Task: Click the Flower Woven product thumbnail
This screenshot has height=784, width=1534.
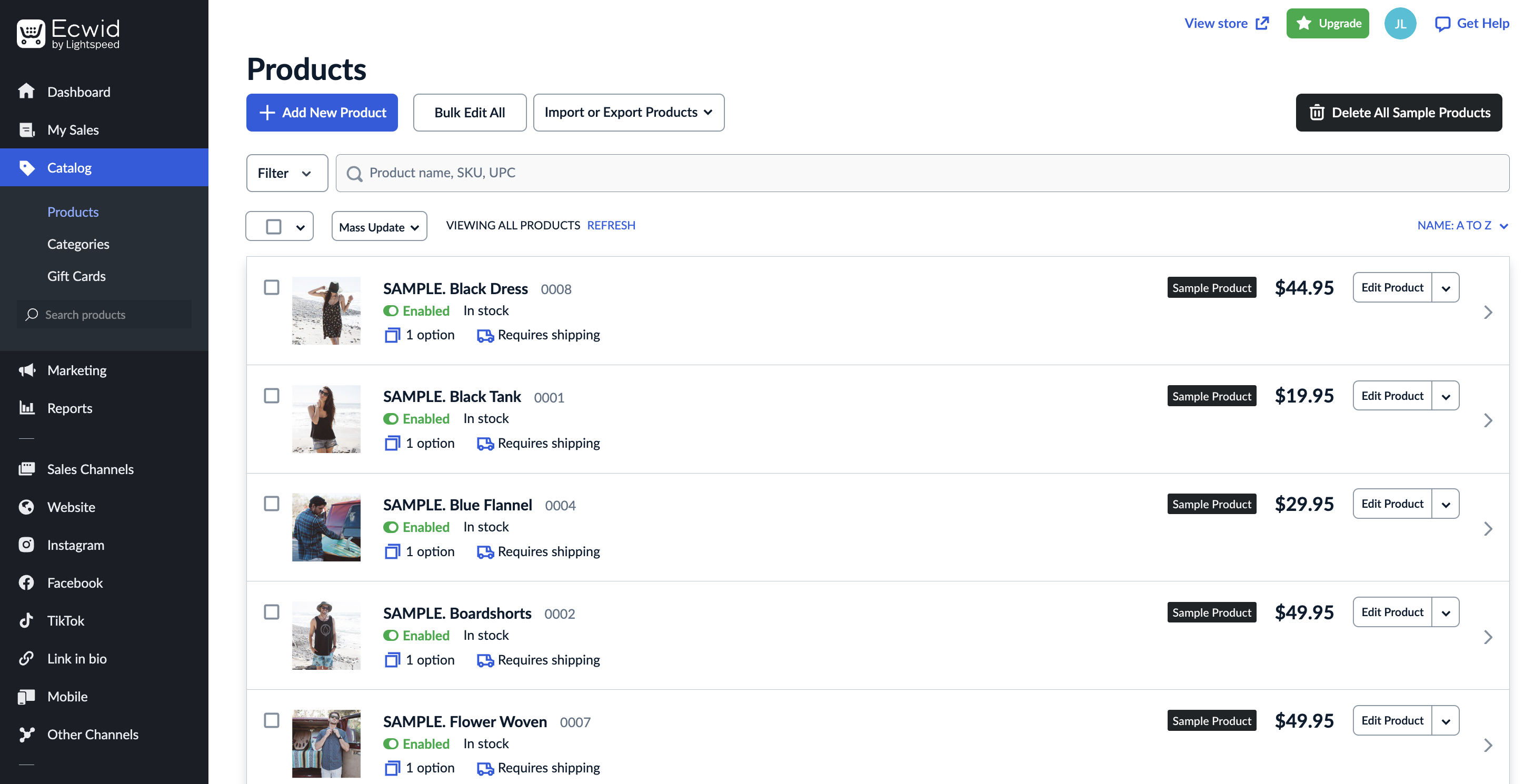Action: click(326, 743)
